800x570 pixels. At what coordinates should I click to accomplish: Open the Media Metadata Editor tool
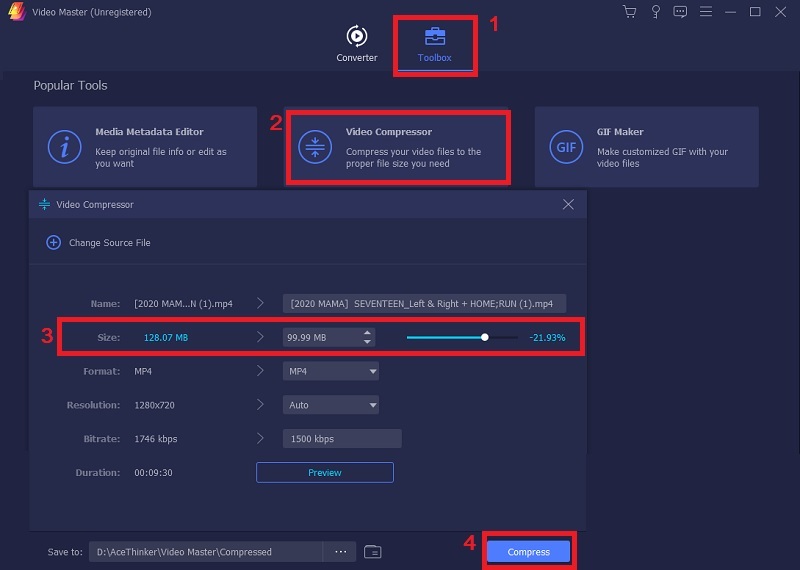[x=145, y=147]
